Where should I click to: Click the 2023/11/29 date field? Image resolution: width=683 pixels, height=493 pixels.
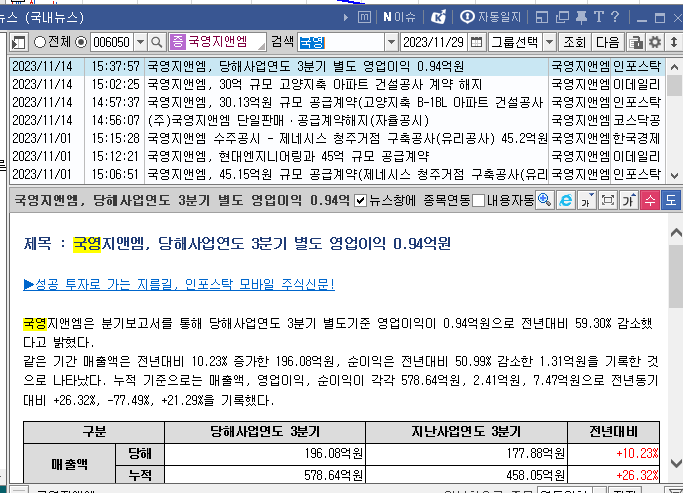click(434, 43)
